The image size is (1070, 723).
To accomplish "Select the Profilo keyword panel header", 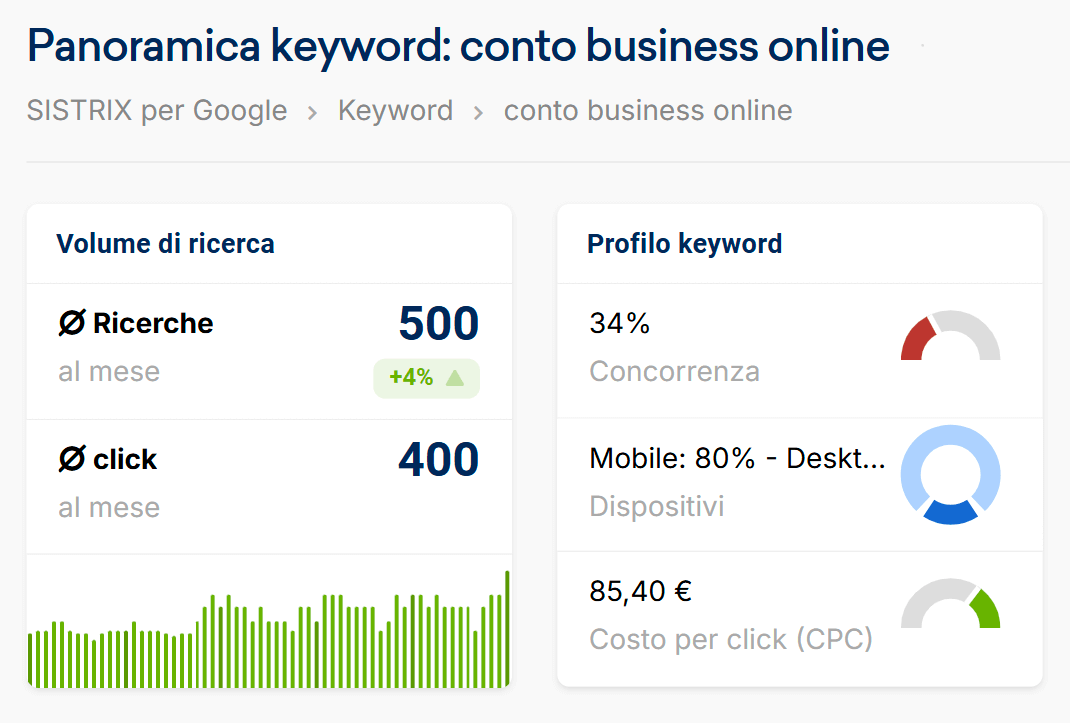I will tap(684, 243).
